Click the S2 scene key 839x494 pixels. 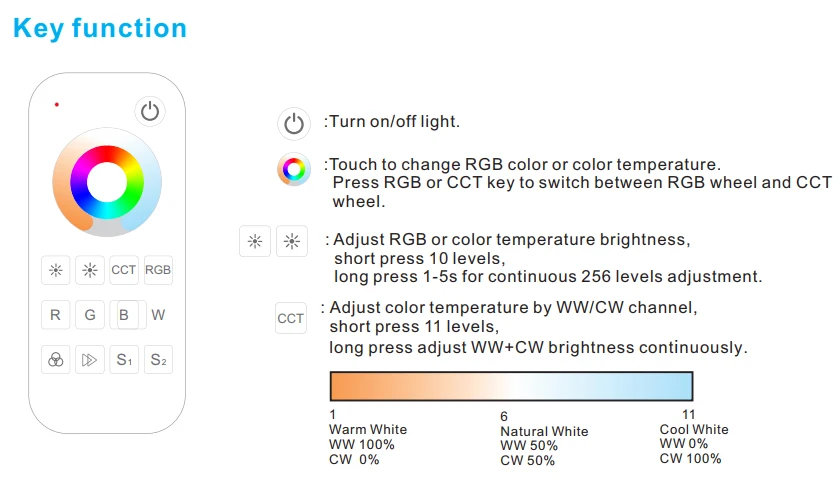[158, 360]
